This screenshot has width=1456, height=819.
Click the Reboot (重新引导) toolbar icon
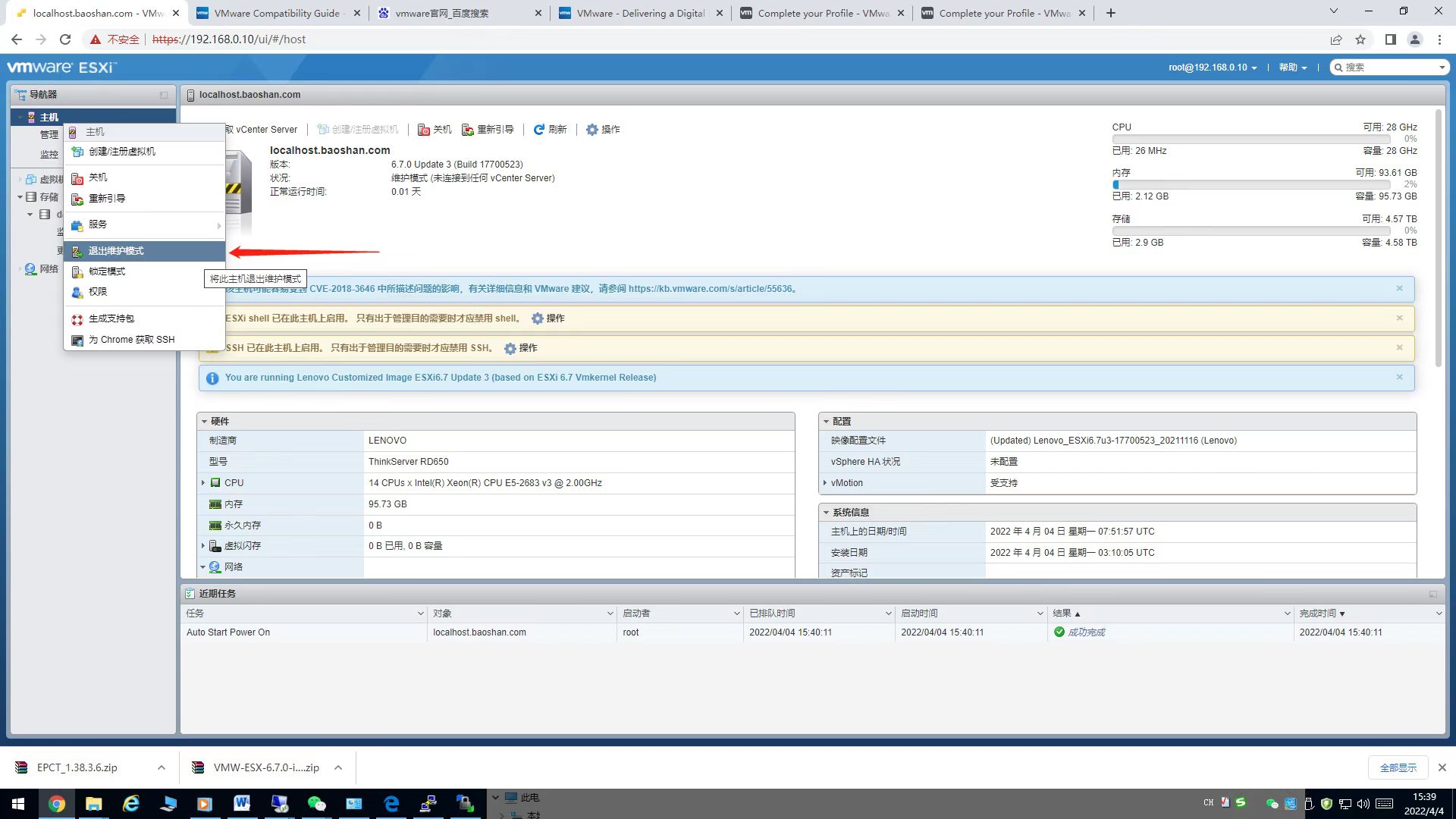468,130
